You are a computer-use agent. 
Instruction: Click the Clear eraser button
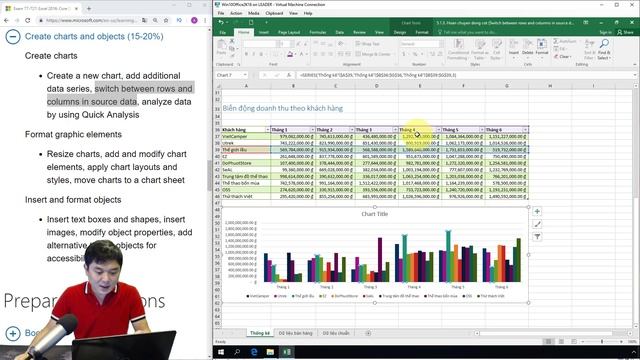[562, 56]
